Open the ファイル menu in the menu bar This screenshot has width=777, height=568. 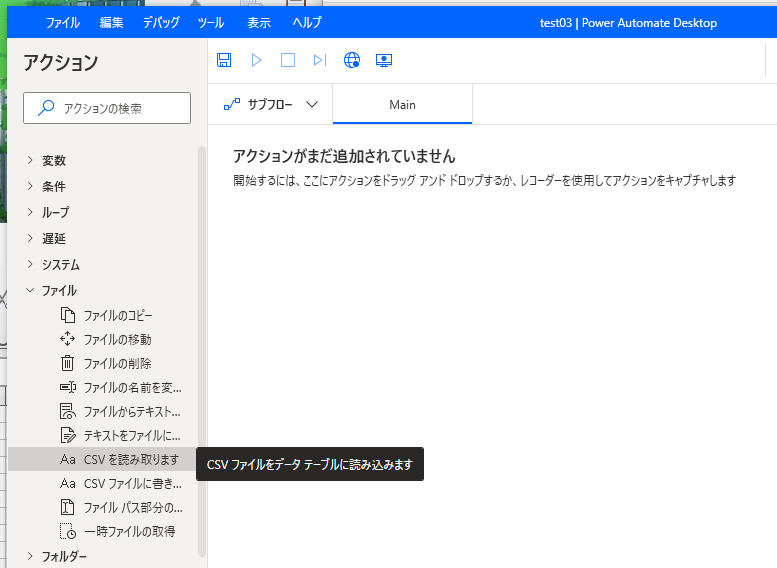coord(63,23)
